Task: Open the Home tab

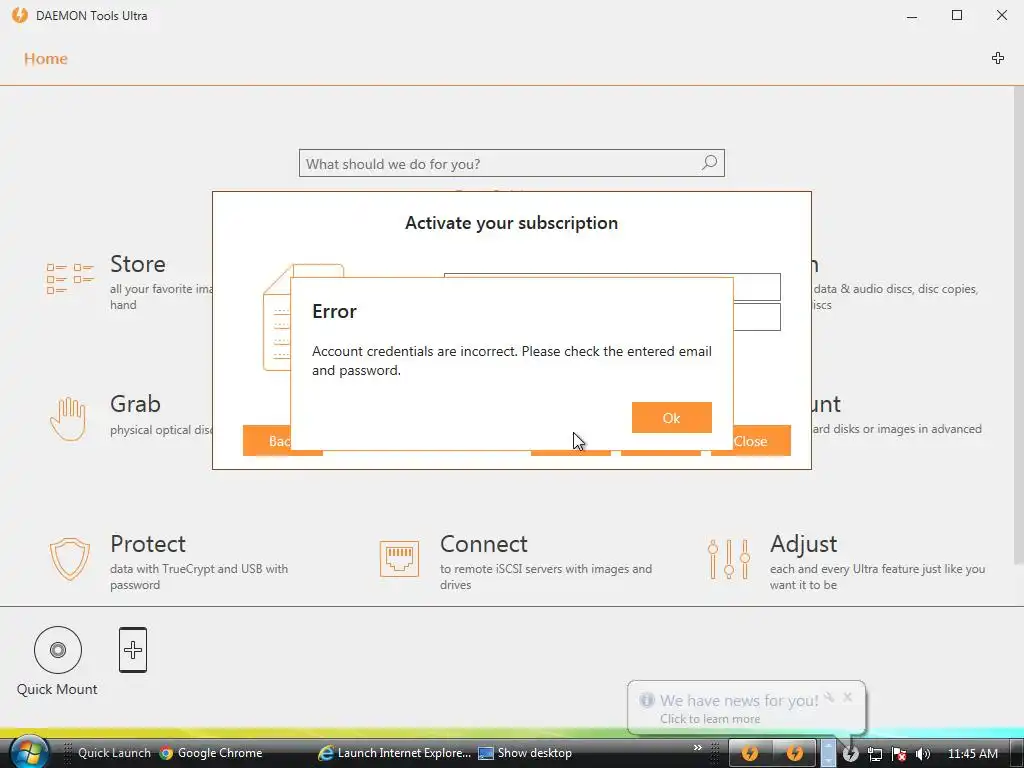Action: click(x=46, y=59)
